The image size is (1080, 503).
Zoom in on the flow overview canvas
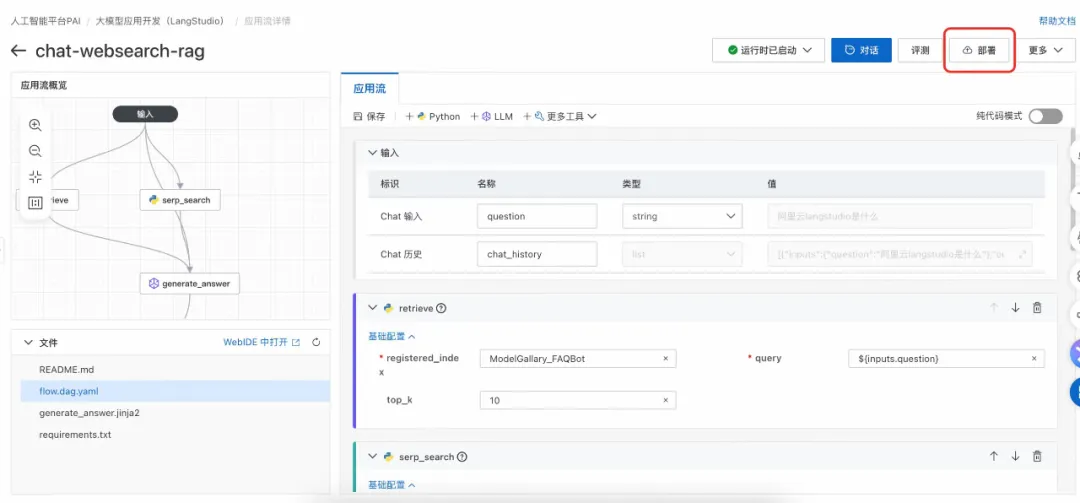coord(35,125)
